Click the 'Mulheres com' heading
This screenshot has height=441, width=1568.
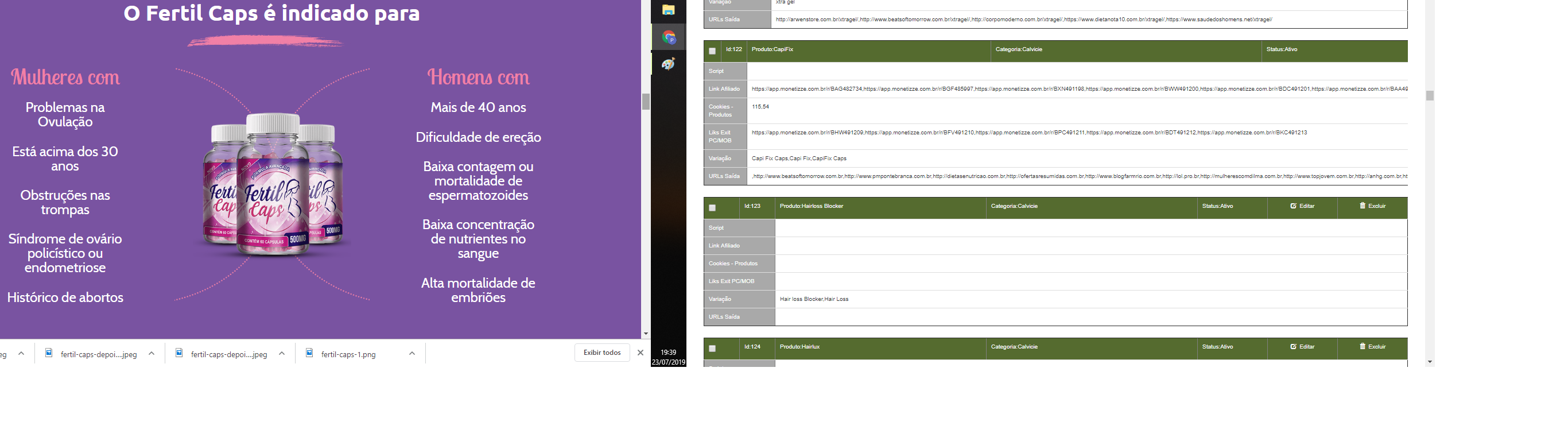click(66, 78)
